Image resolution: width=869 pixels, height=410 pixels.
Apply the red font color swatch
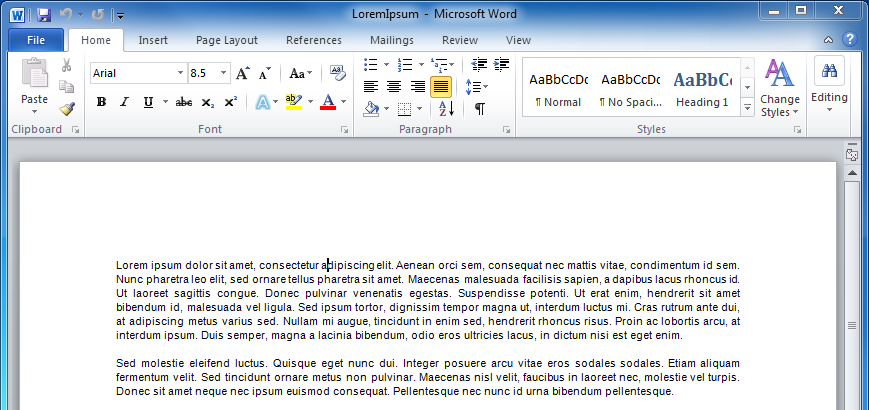tap(327, 102)
